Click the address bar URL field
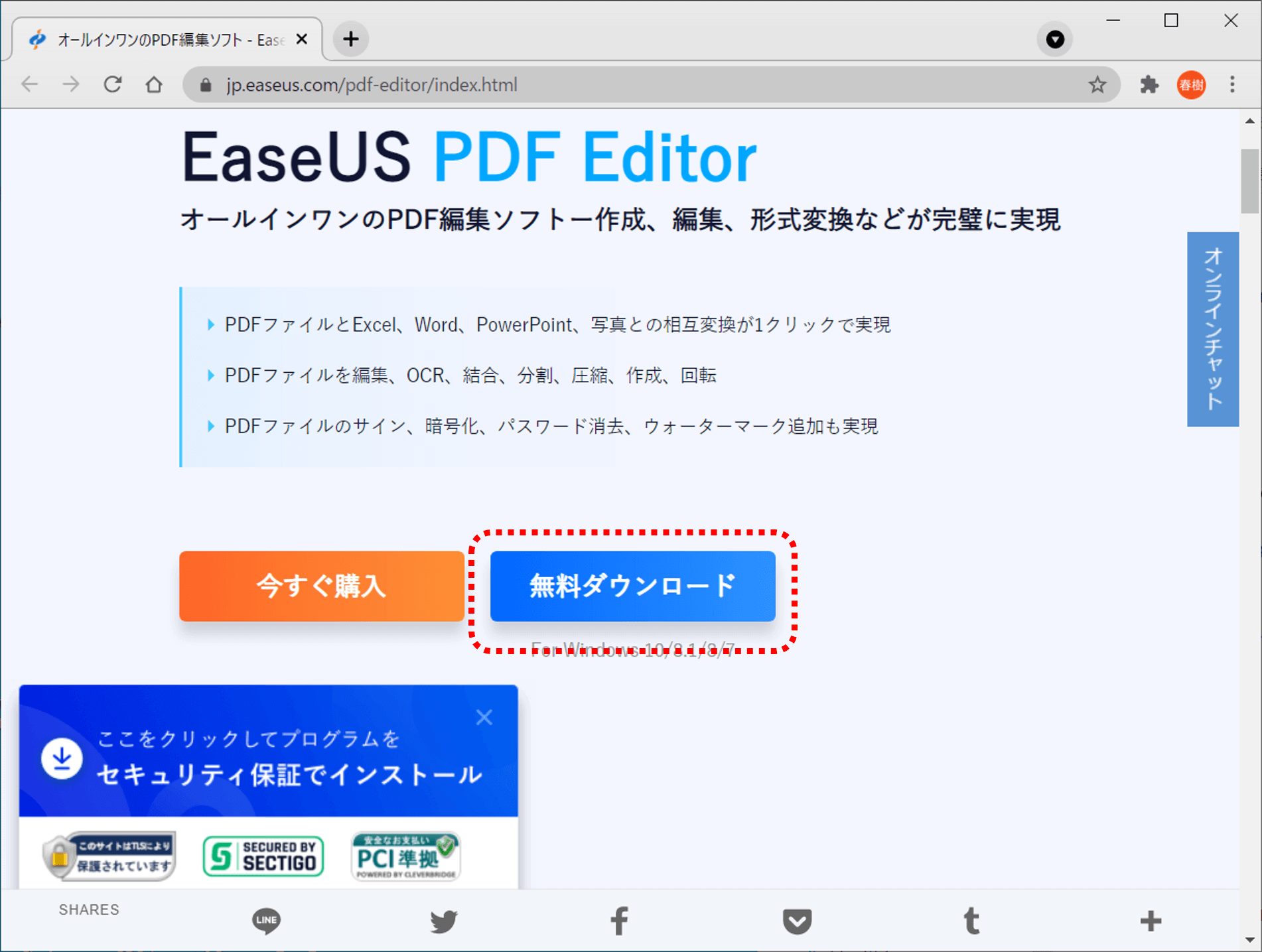Screen dimensions: 1262x952 pos(650,85)
